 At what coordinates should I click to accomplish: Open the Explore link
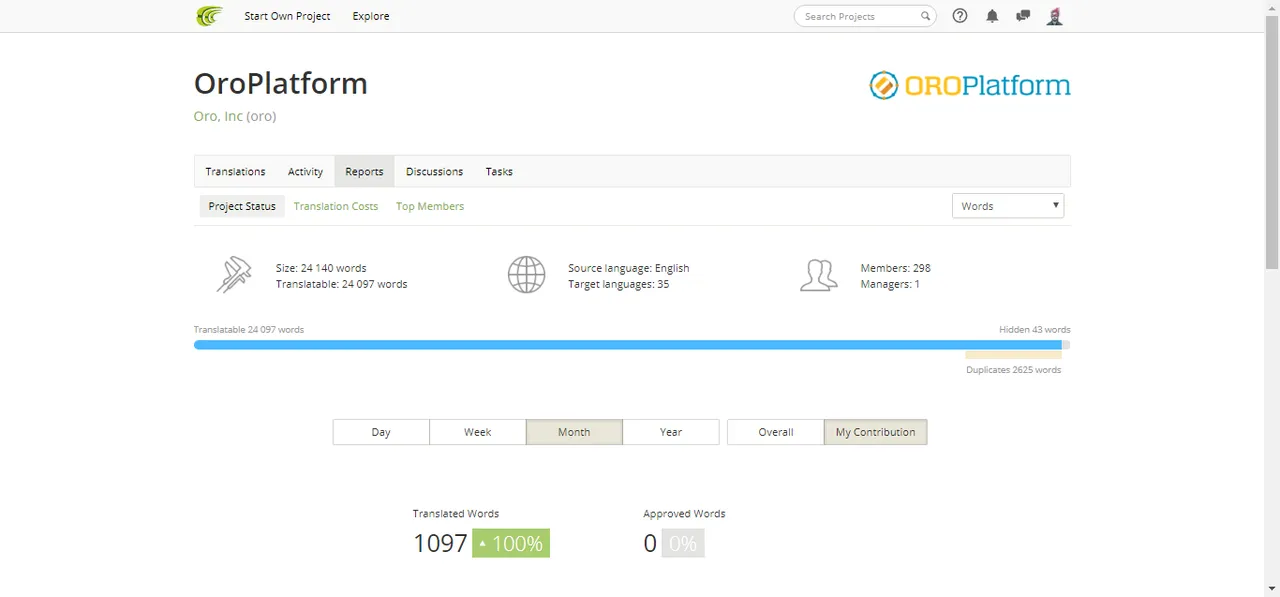(371, 16)
